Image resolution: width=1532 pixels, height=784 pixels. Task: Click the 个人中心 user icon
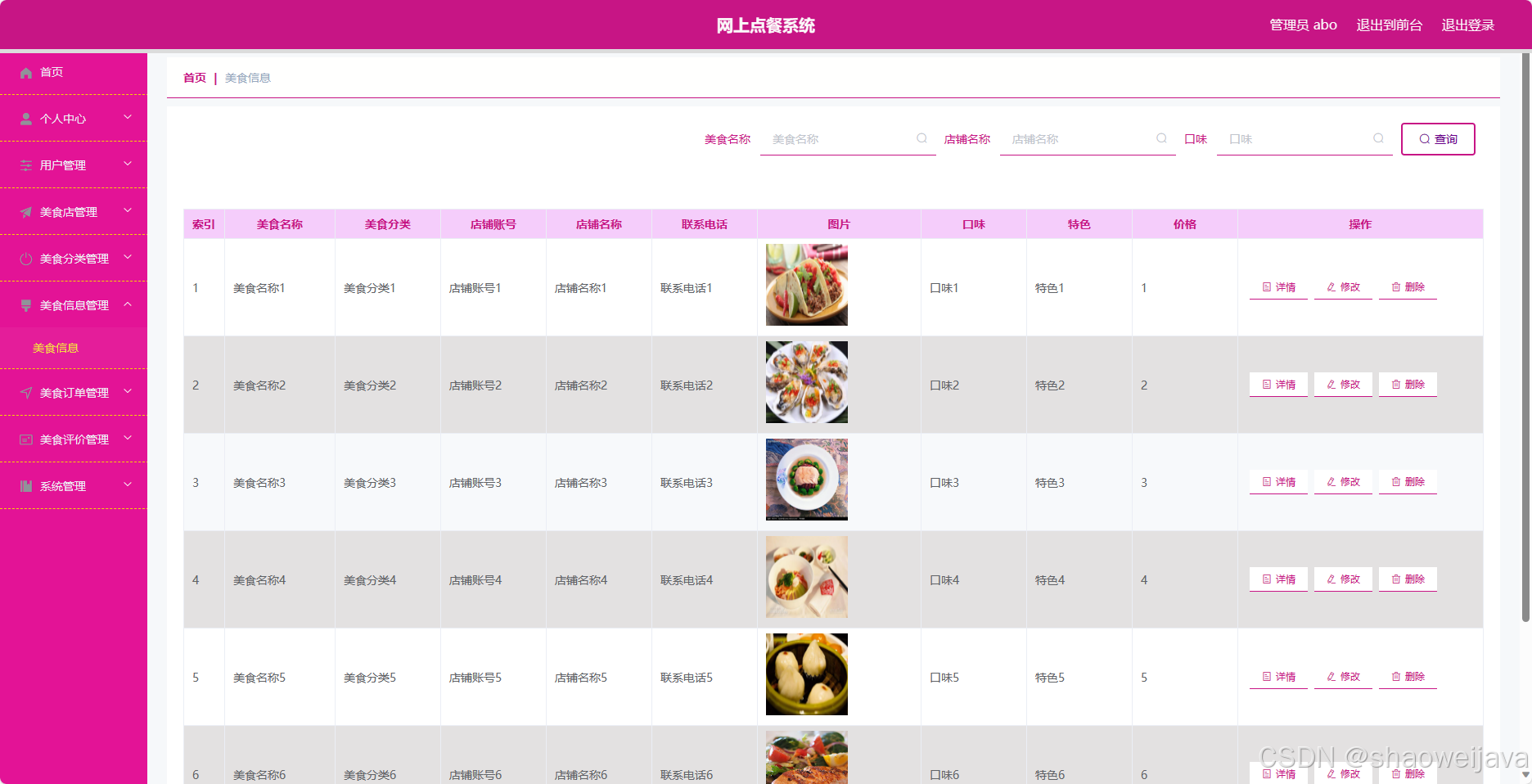pos(26,119)
